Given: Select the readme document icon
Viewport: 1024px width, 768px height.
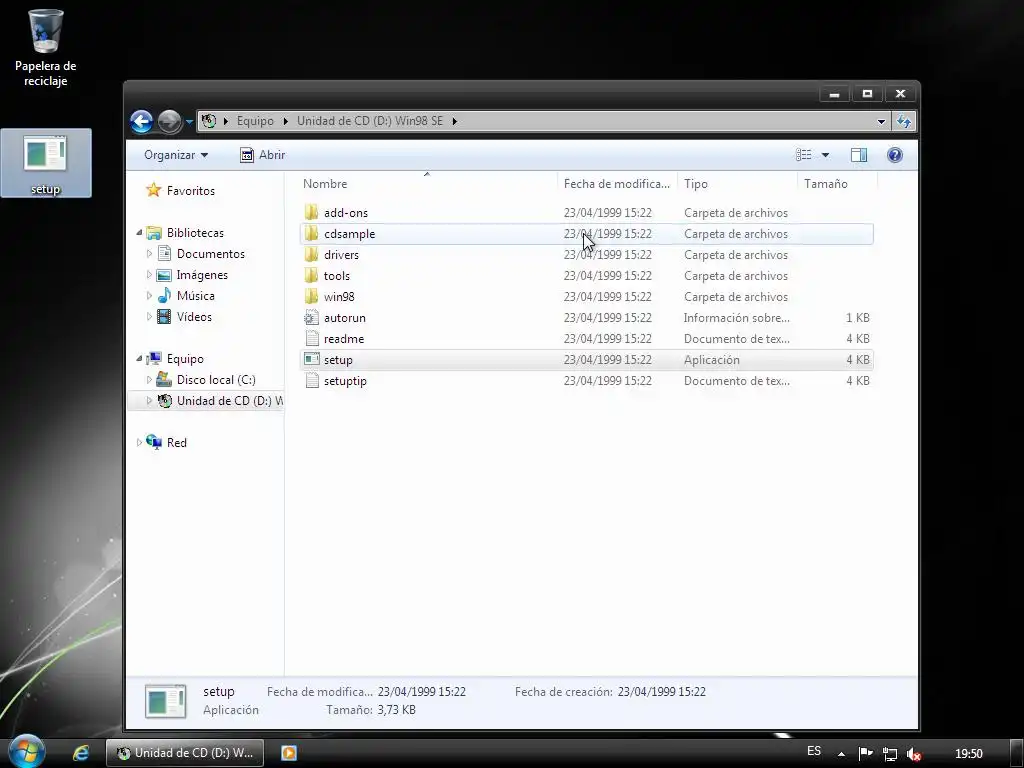Looking at the screenshot, I should coord(312,338).
